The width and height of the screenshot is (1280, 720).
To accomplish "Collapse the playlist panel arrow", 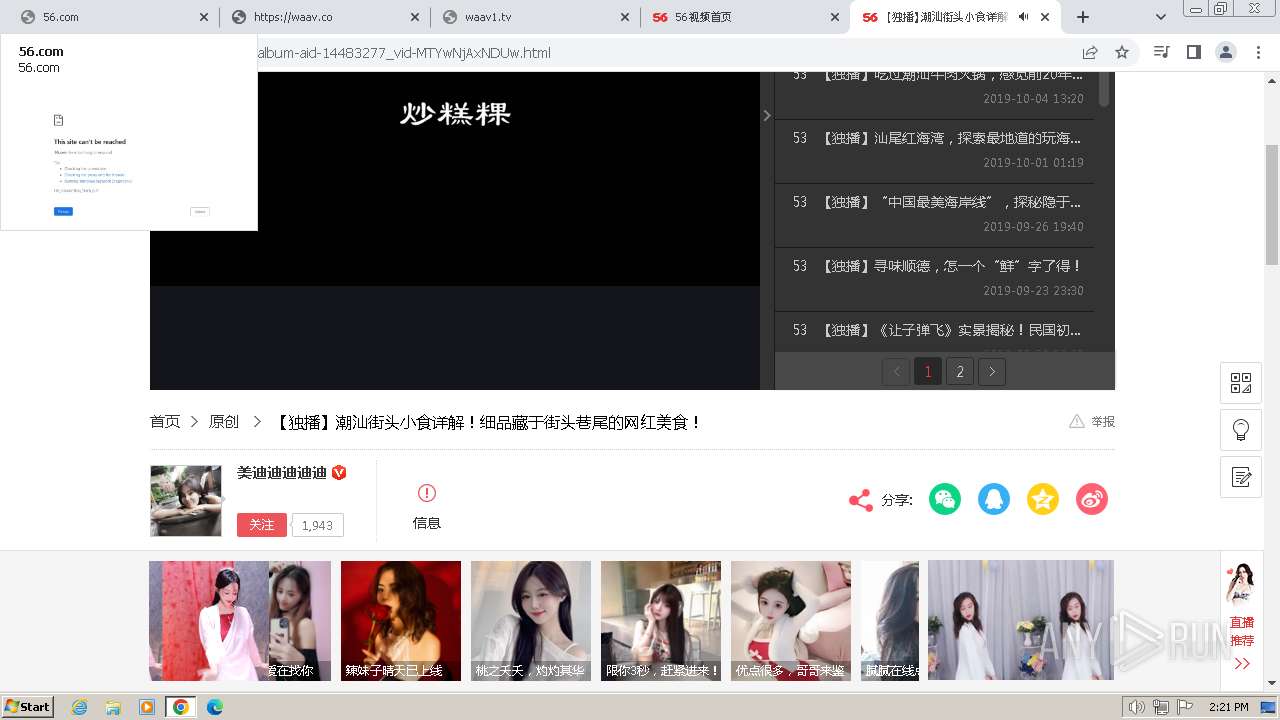I will (x=767, y=116).
